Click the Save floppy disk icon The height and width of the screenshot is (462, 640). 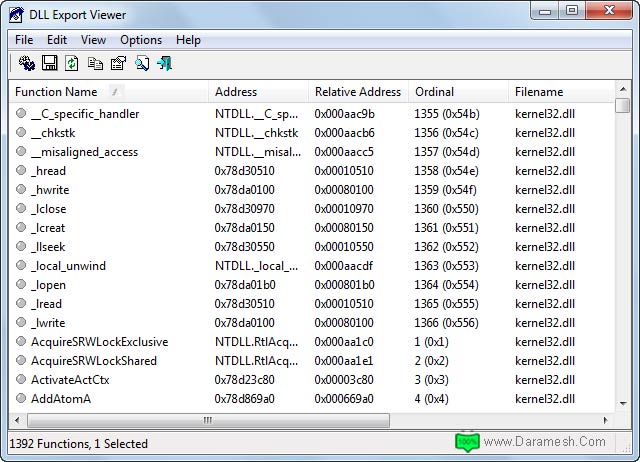[x=49, y=64]
